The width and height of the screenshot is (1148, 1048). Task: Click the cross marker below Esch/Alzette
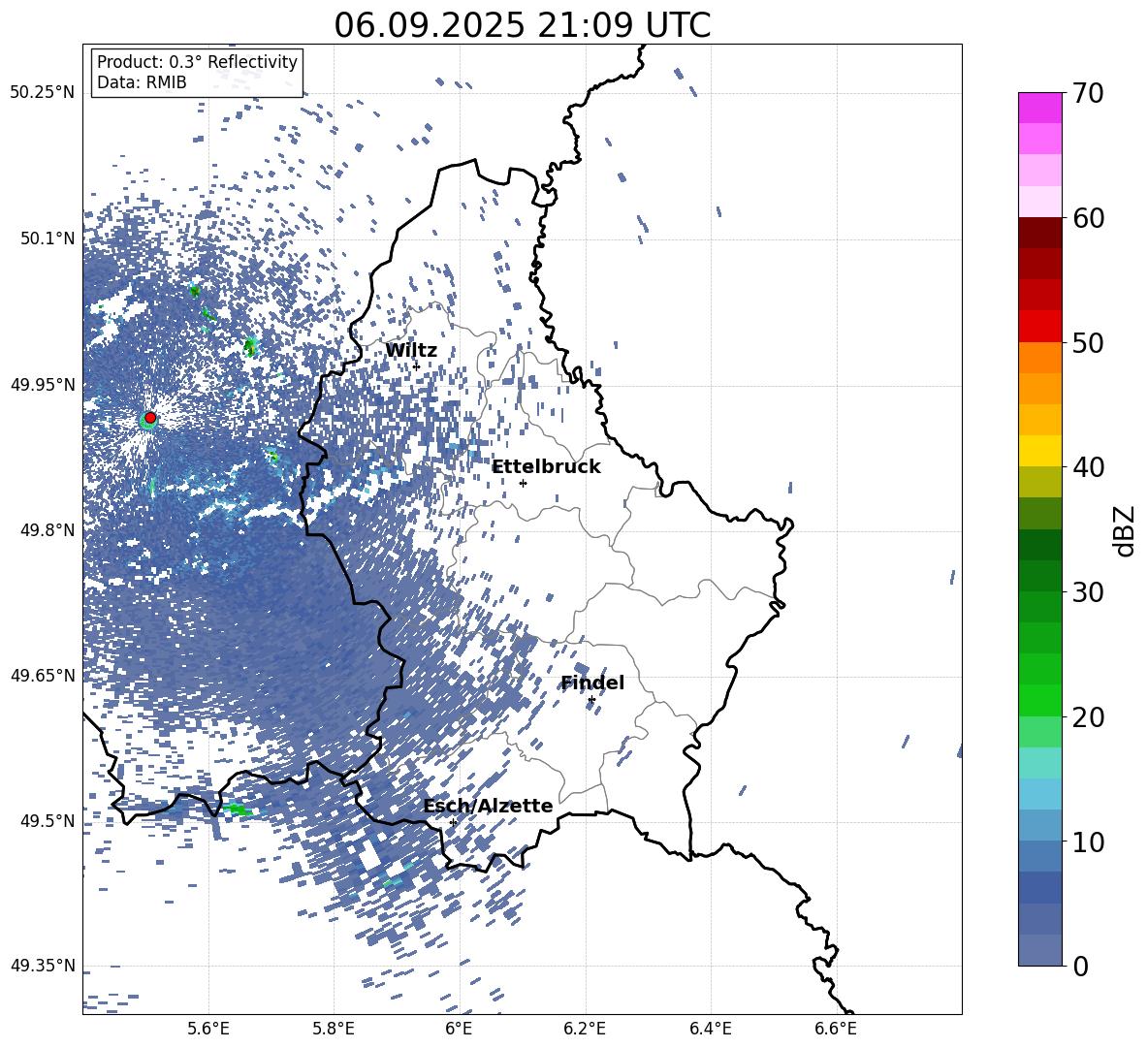click(453, 822)
